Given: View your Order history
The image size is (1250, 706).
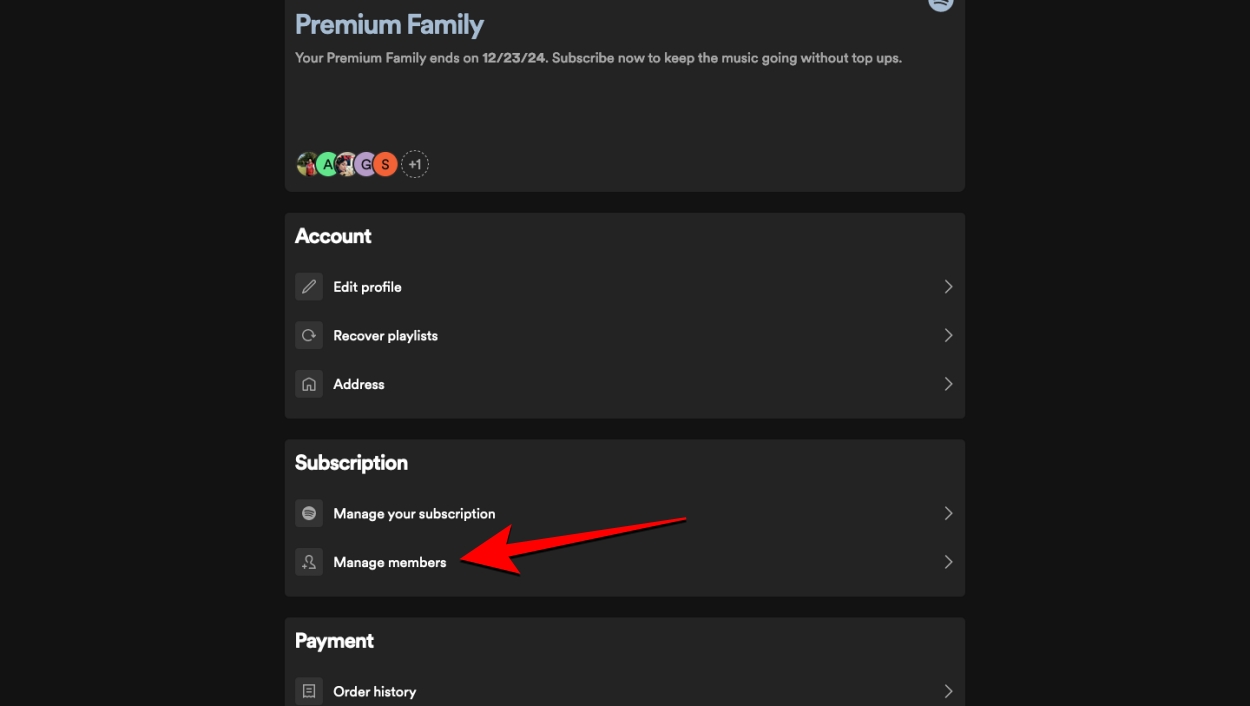Looking at the screenshot, I should pos(374,690).
